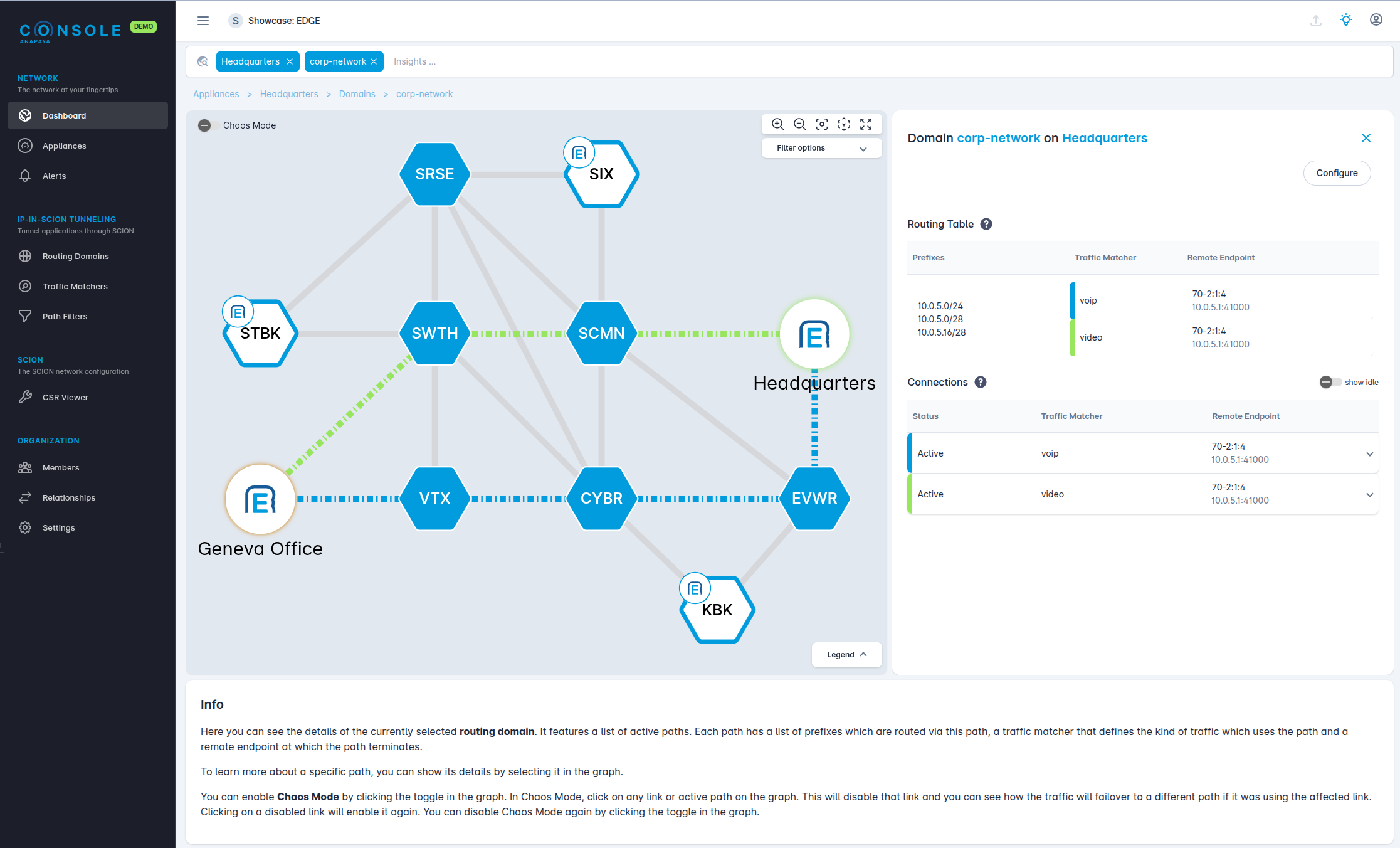Viewport: 1400px width, 848px height.
Task: Click the Routing Table help icon
Action: (986, 224)
